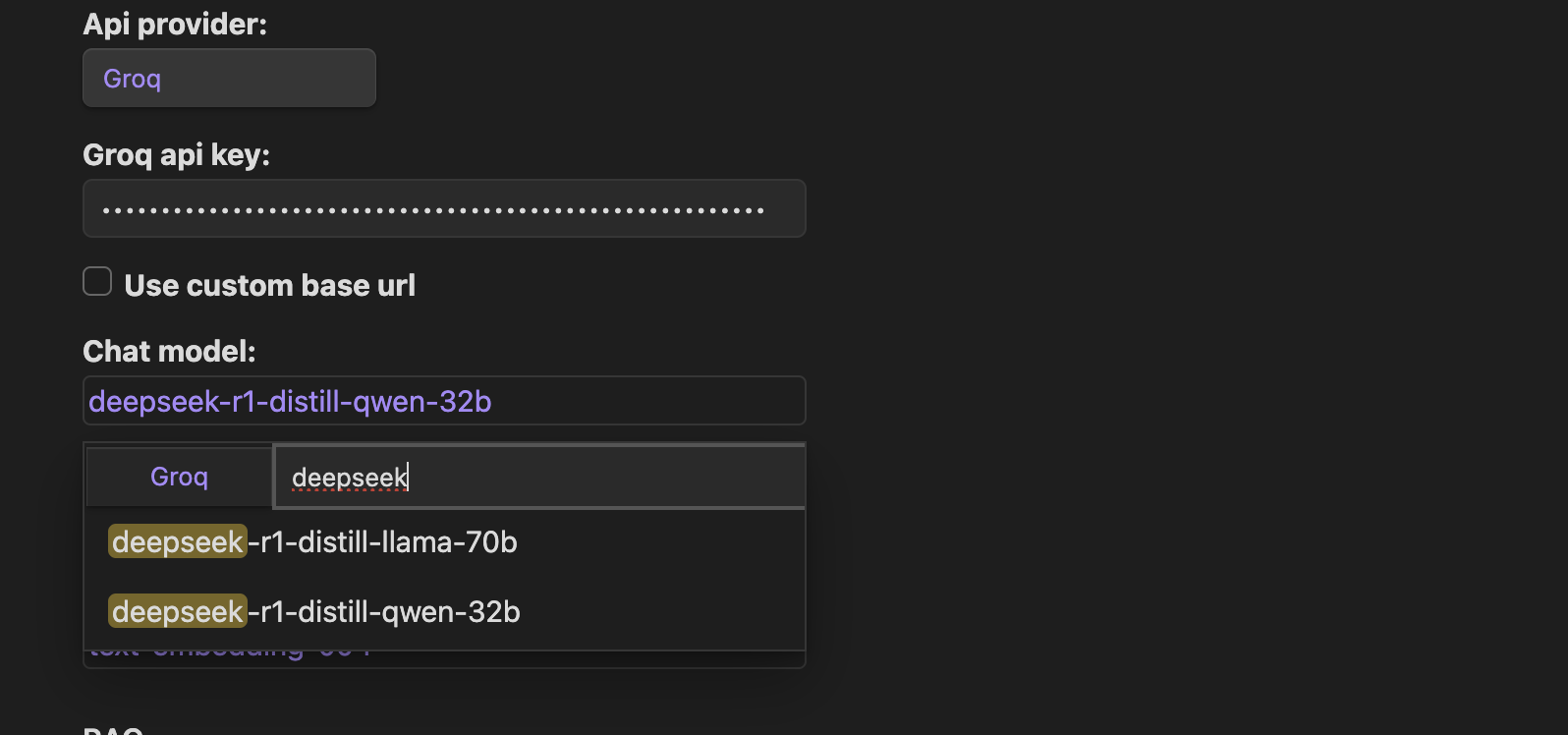
Task: Click the RAG section heading at bottom
Action: click(x=113, y=730)
